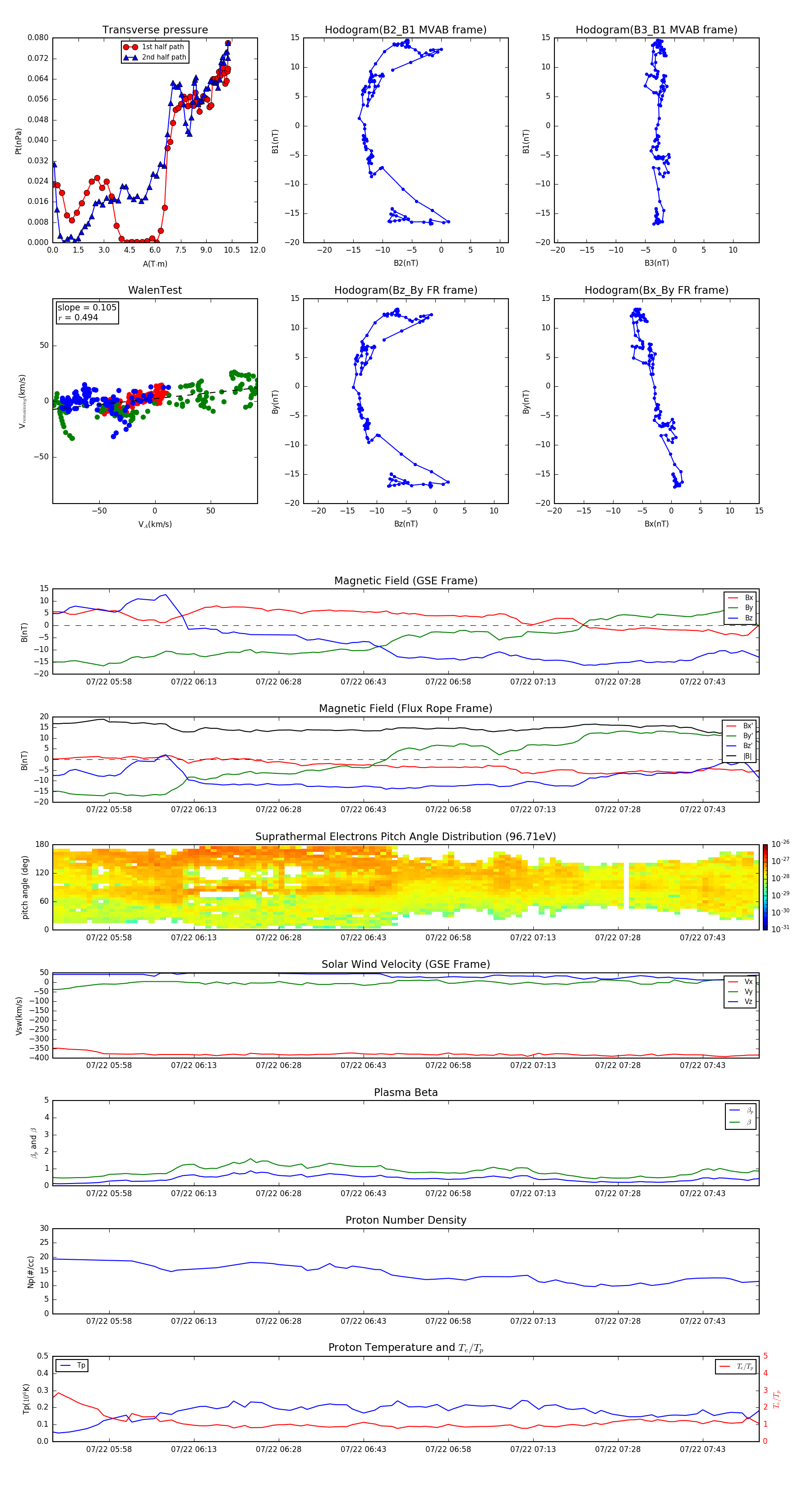Click the "V_A(km/s)" x-axis label
This screenshot has width=812, height=1489.
(155, 525)
